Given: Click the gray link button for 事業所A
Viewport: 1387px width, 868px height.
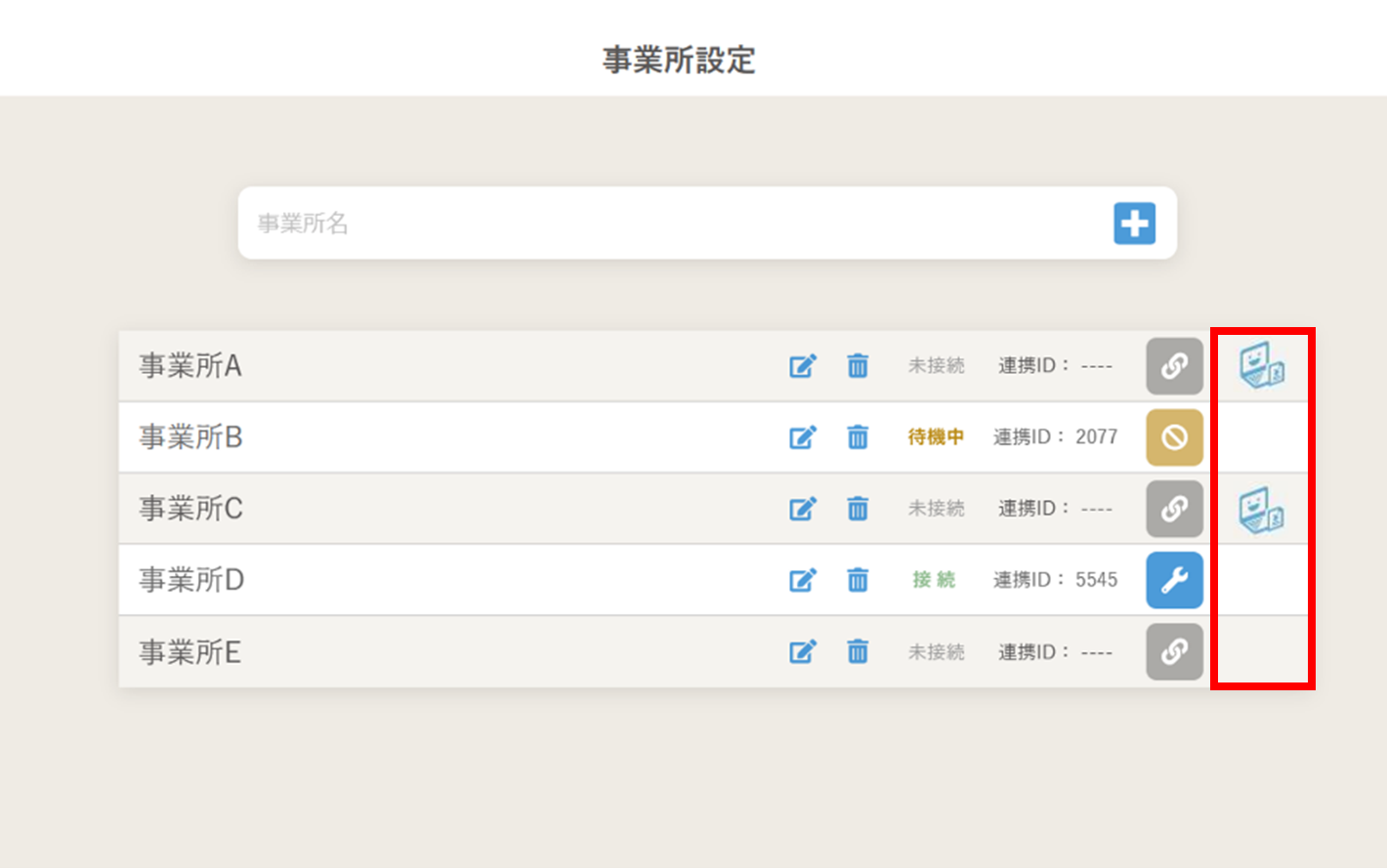Looking at the screenshot, I should click(x=1174, y=365).
